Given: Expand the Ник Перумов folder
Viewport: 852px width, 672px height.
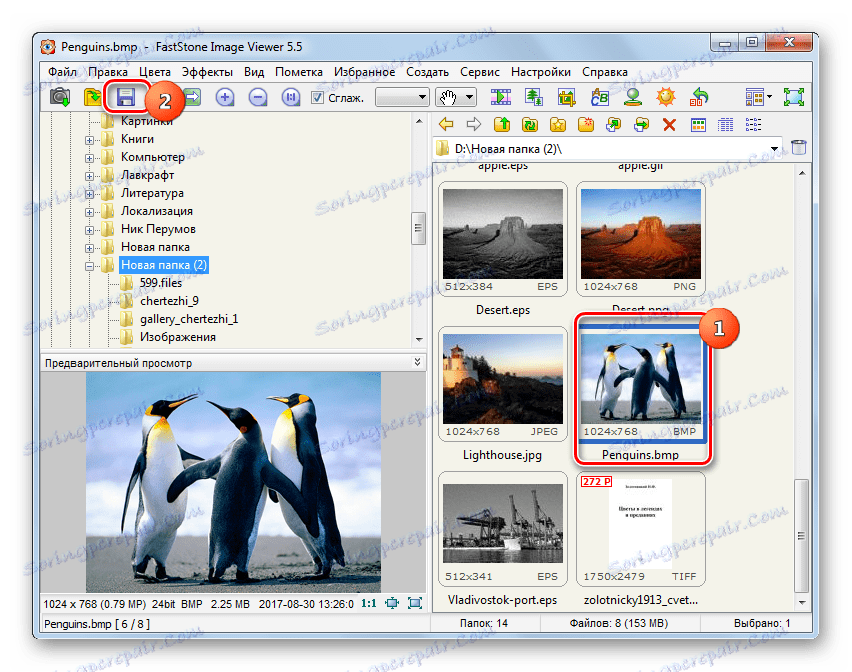Looking at the screenshot, I should (x=89, y=230).
